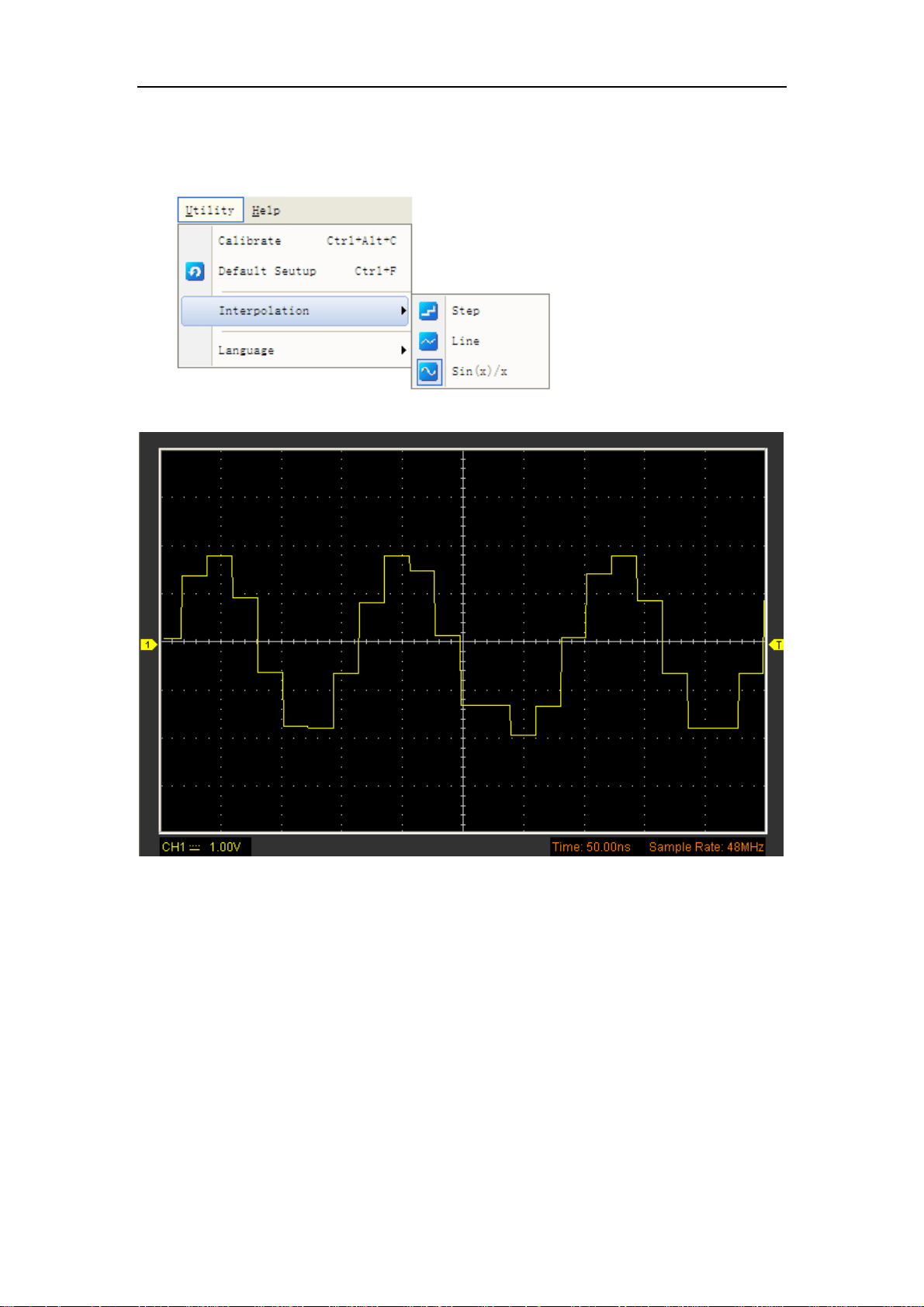The height and width of the screenshot is (1307, 924).
Task: Expand the Language submenu arrow
Action: [x=403, y=351]
